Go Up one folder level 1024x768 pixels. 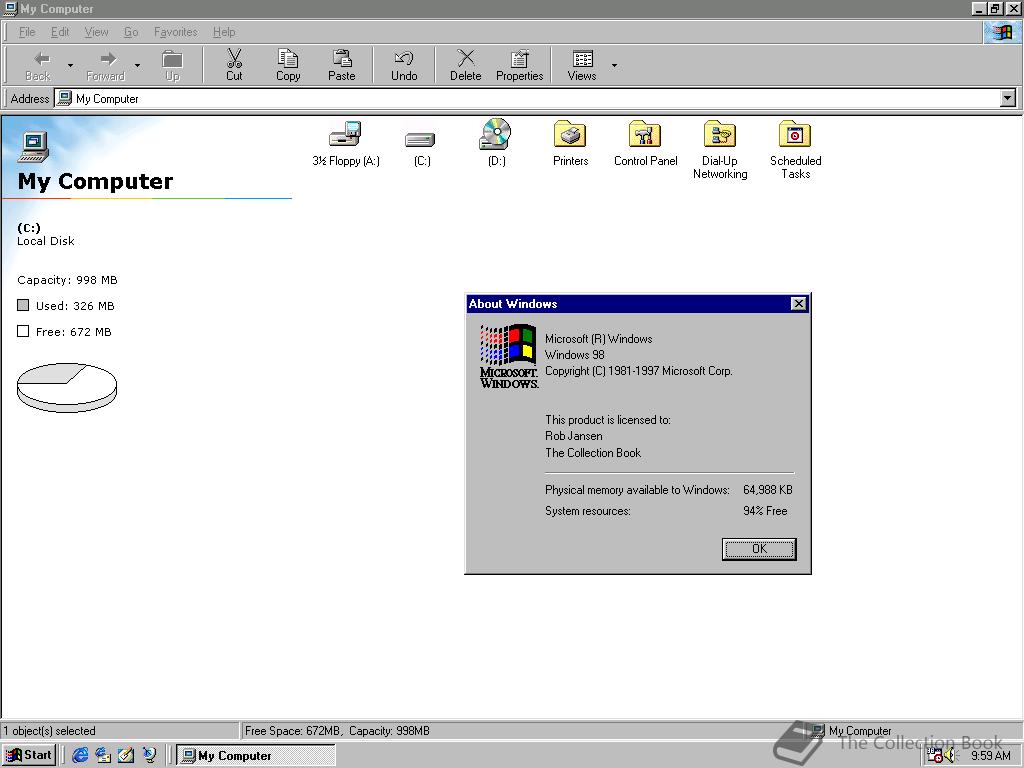pyautogui.click(x=172, y=65)
